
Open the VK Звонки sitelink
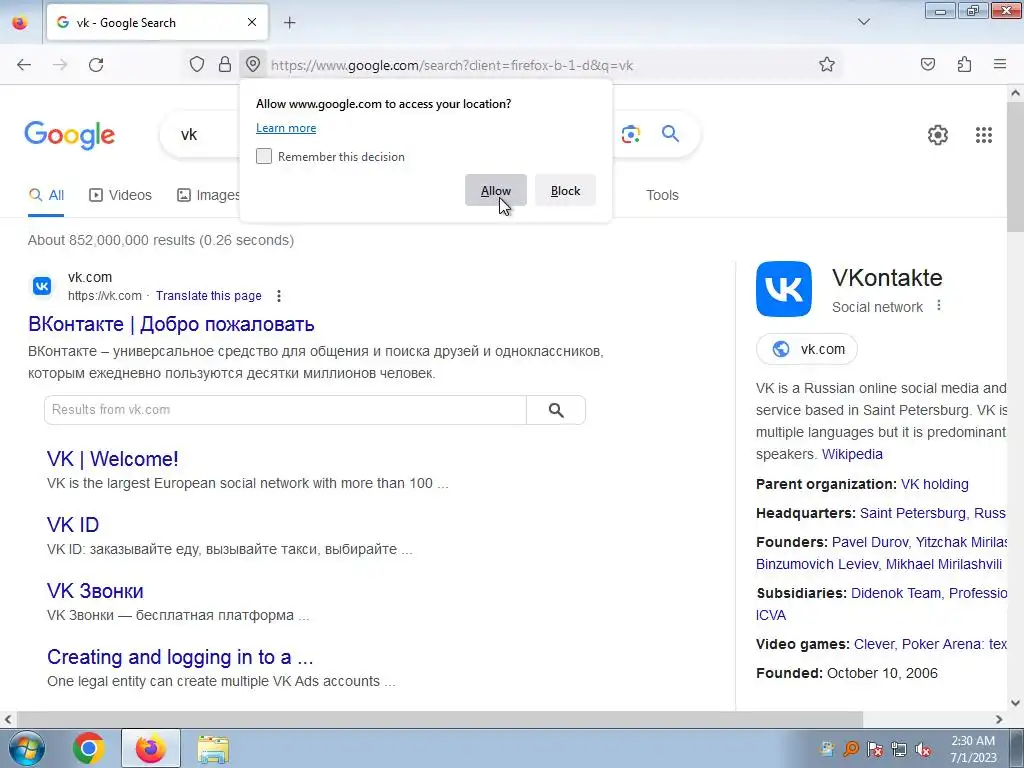pyautogui.click(x=95, y=590)
